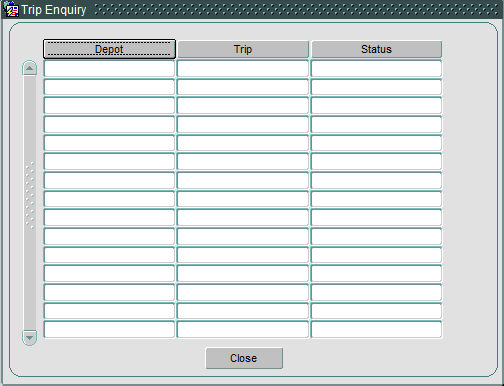Click the Depot column header button
The height and width of the screenshot is (386, 504).
[109, 49]
